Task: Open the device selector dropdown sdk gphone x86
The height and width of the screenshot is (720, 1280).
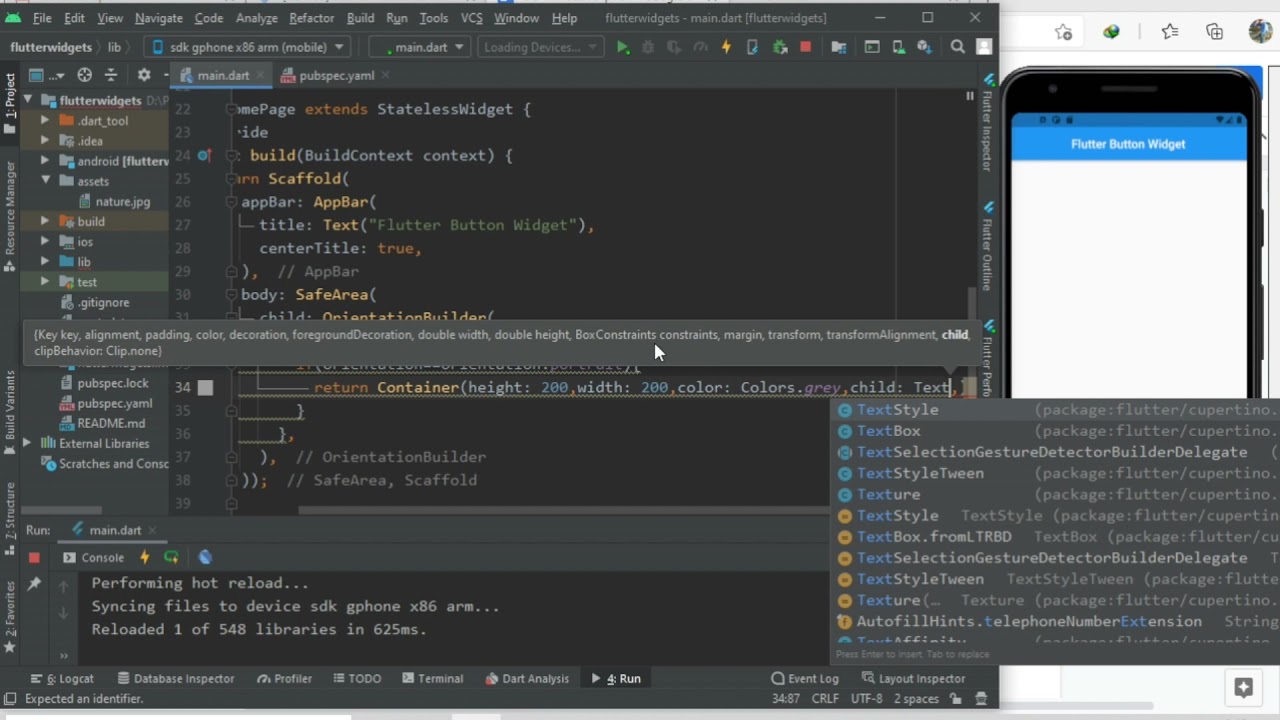Action: (246, 47)
